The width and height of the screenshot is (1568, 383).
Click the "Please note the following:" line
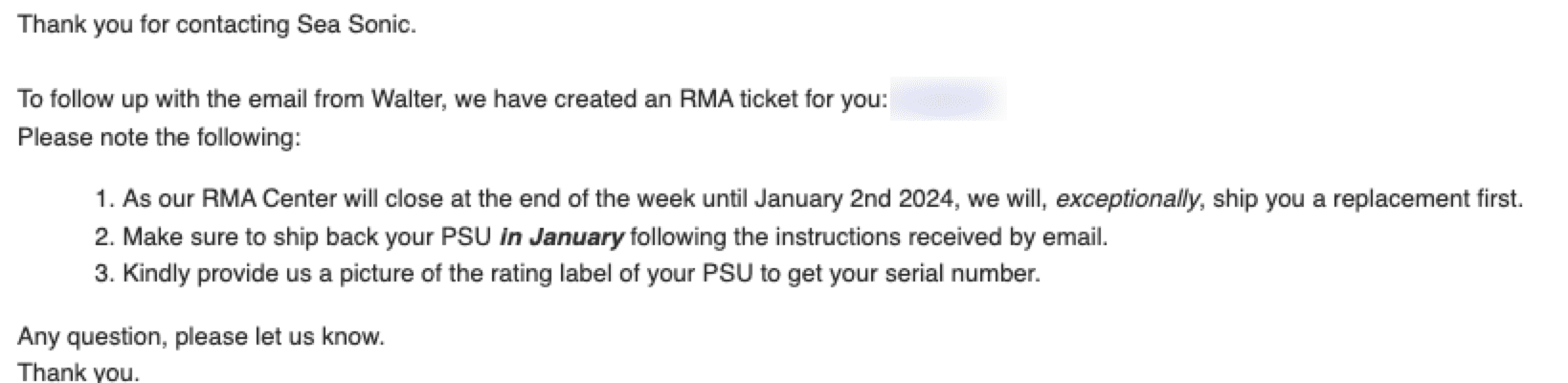click(x=159, y=137)
